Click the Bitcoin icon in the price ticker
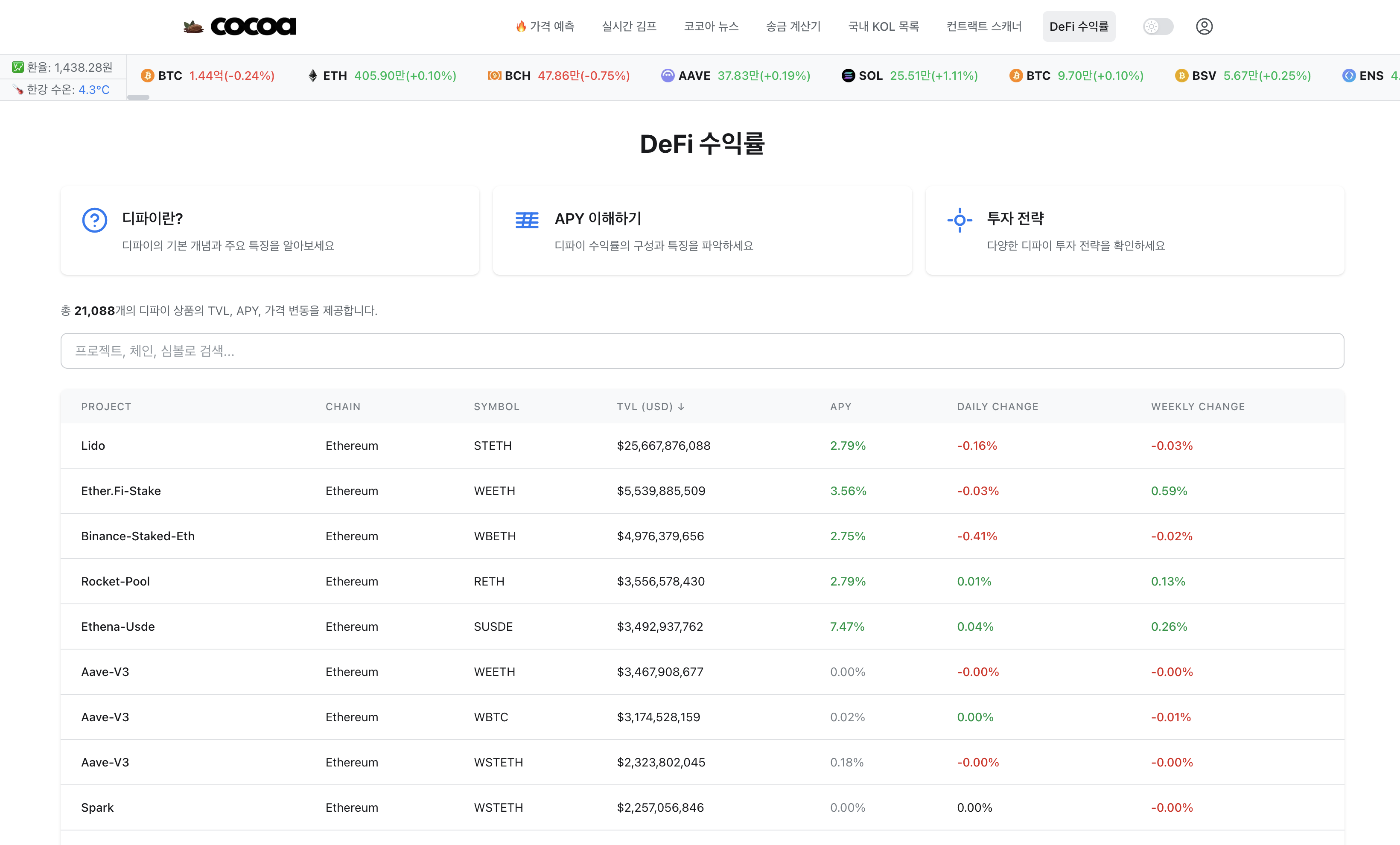1400x845 pixels. pyautogui.click(x=148, y=76)
